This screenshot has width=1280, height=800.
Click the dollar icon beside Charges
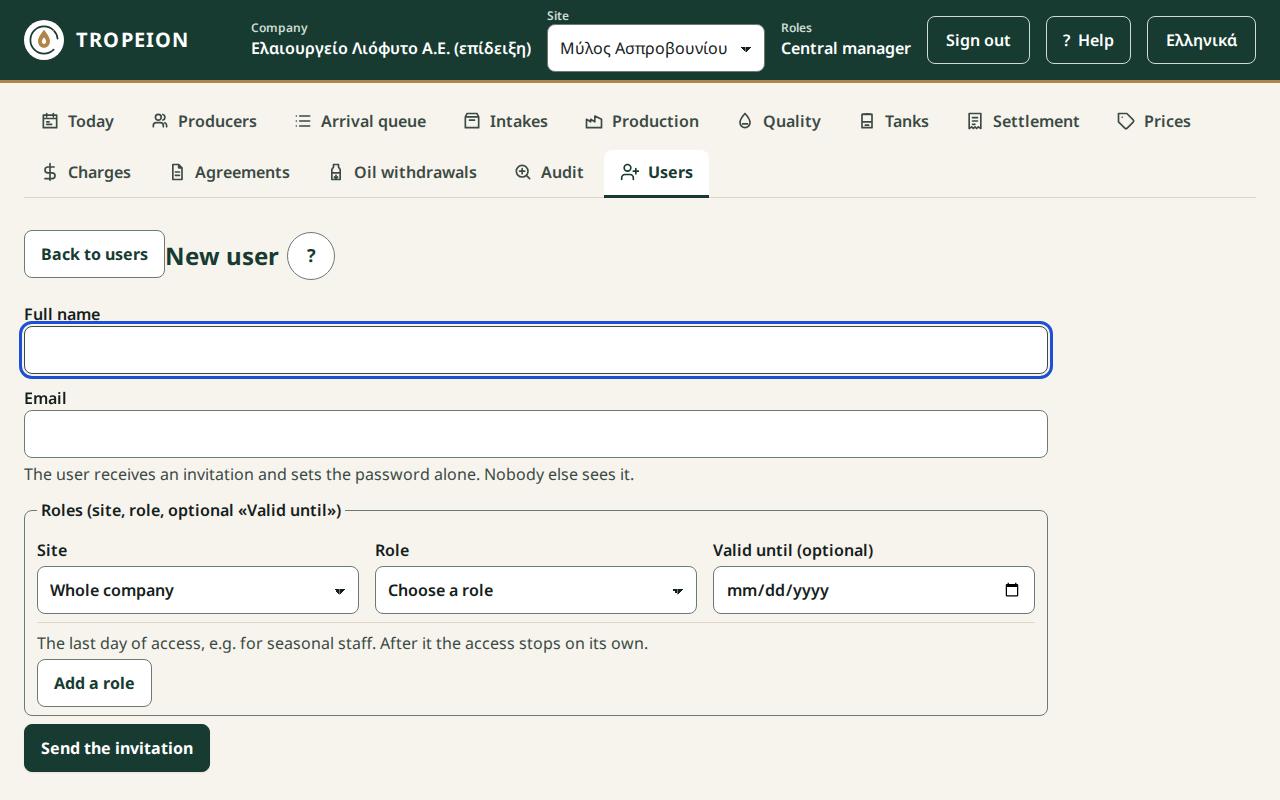pyautogui.click(x=50, y=172)
